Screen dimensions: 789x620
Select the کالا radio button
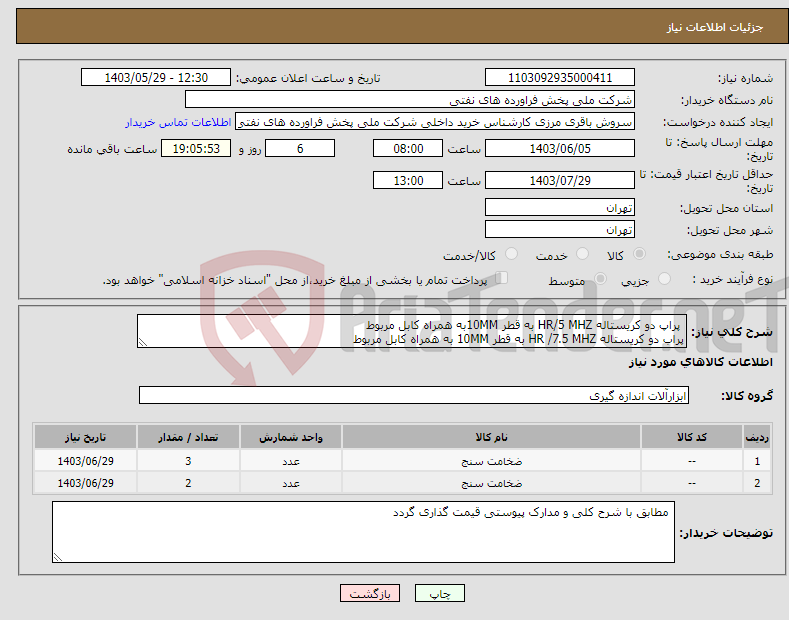[639, 254]
